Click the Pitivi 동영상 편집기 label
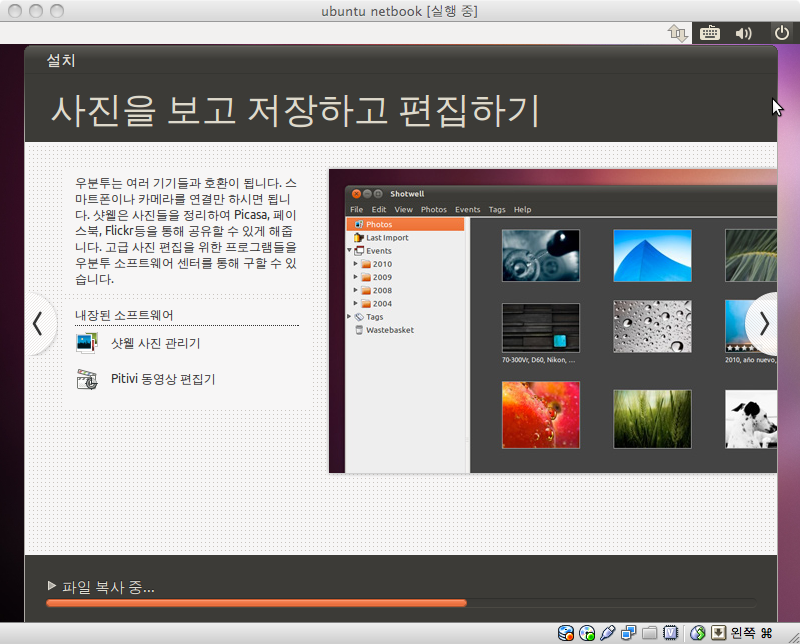This screenshot has width=800, height=644. click(163, 379)
